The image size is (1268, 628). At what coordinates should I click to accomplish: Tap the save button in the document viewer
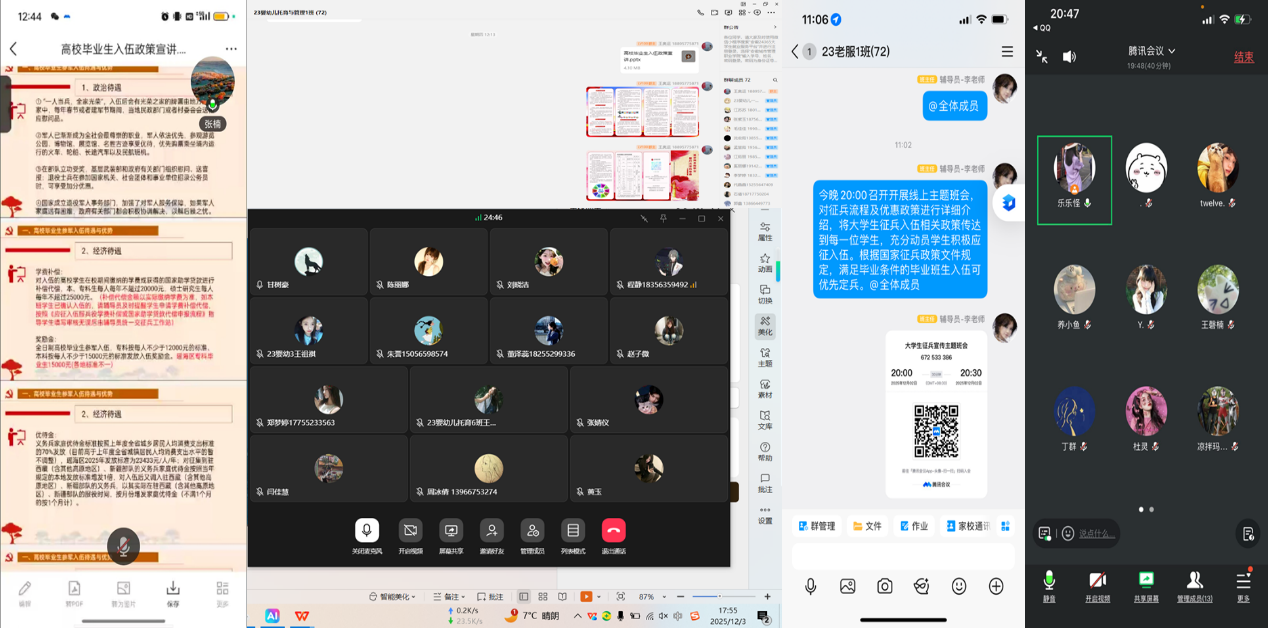(x=173, y=592)
